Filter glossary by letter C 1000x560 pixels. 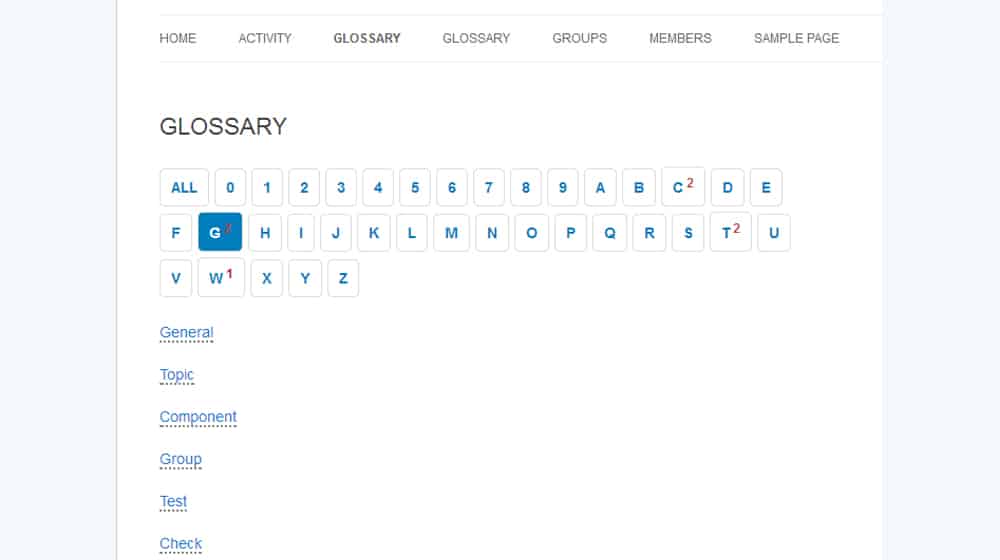tap(683, 187)
